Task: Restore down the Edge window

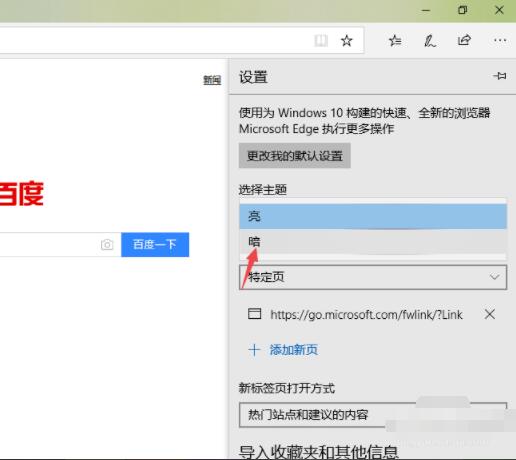Action: (462, 10)
